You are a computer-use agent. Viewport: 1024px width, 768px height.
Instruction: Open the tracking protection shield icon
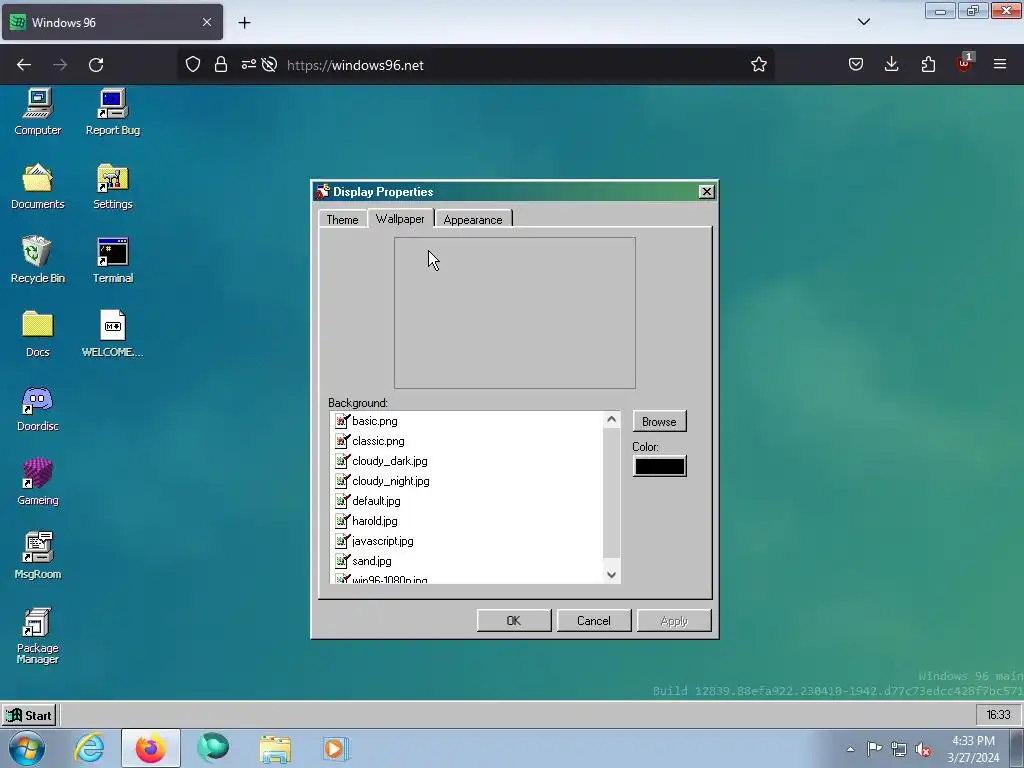click(193, 65)
